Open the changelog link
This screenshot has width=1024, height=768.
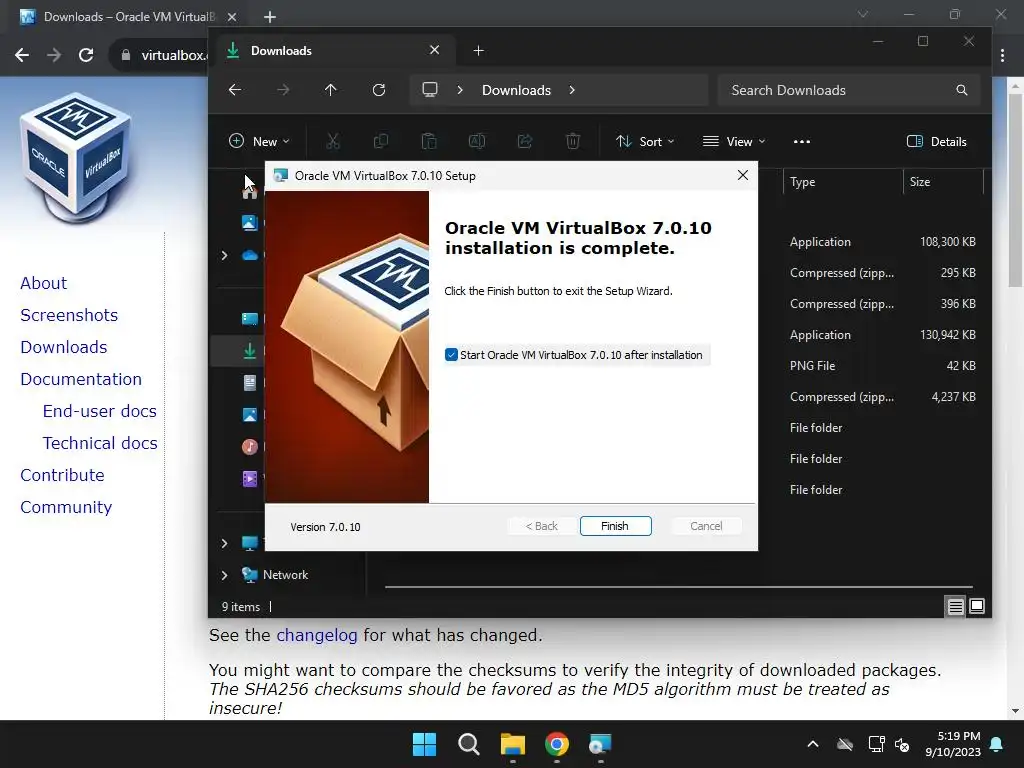click(317, 635)
